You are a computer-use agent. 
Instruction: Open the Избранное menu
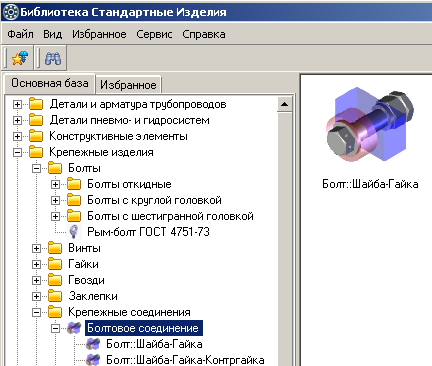99,34
